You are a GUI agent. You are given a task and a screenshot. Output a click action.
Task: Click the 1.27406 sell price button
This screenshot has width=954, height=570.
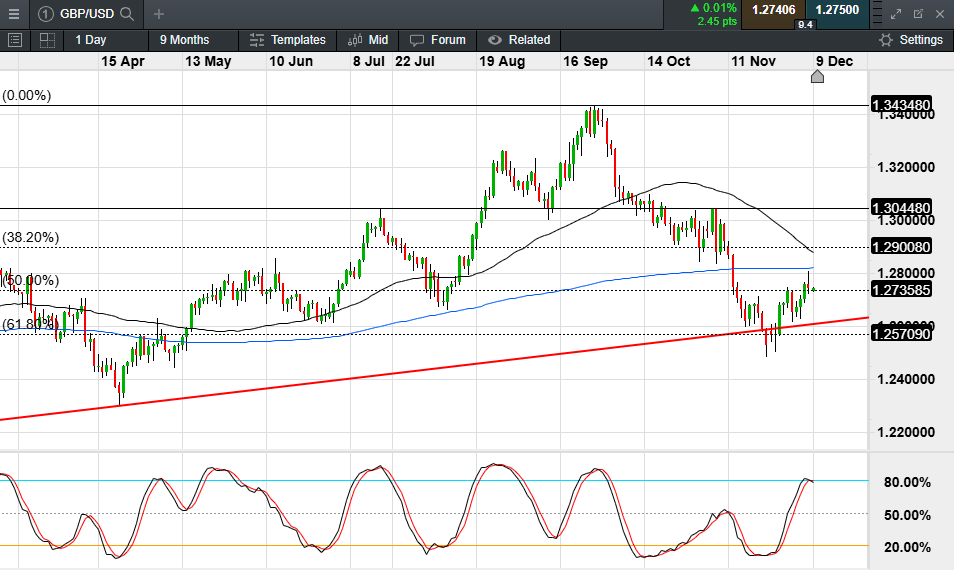773,10
